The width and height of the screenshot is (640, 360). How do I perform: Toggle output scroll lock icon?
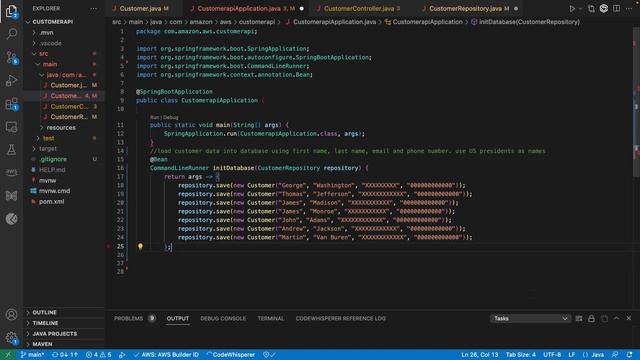click(x=591, y=318)
